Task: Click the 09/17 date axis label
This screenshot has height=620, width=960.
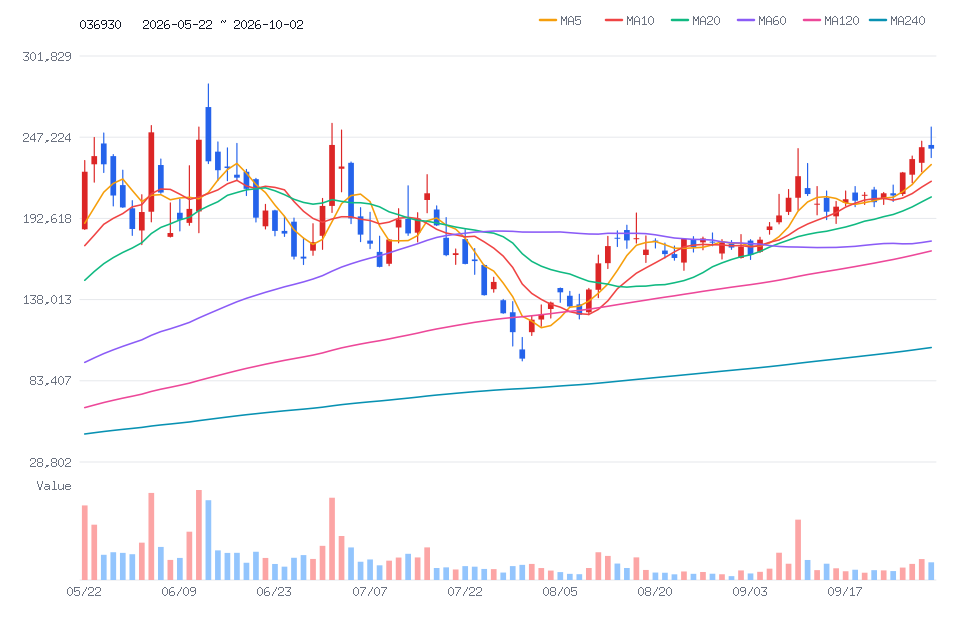Action: click(x=845, y=592)
